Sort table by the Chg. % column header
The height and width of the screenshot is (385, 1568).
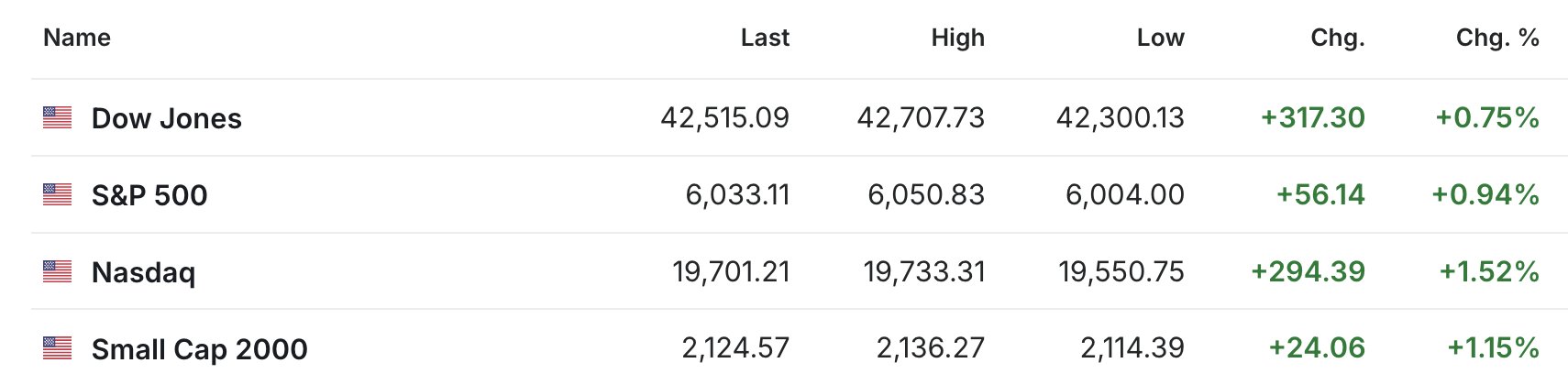[x=1497, y=38]
